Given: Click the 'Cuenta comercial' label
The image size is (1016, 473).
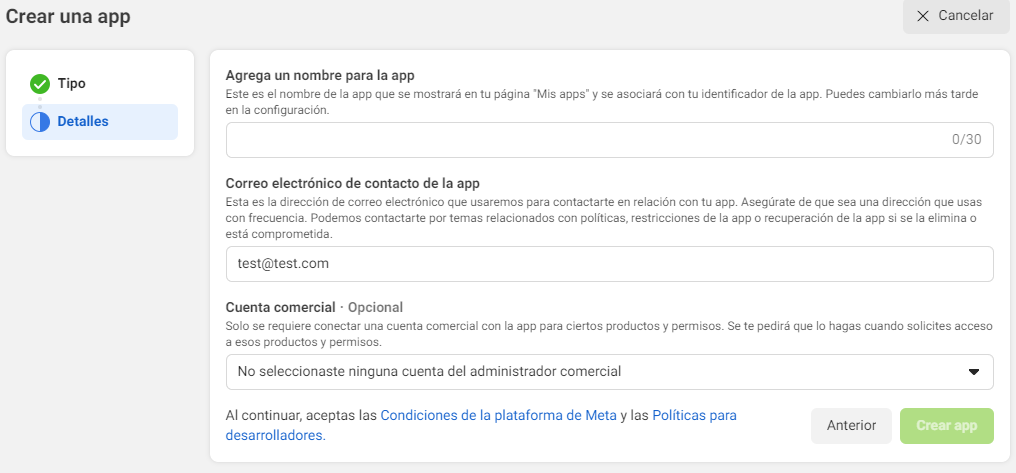Looking at the screenshot, I should click(281, 307).
